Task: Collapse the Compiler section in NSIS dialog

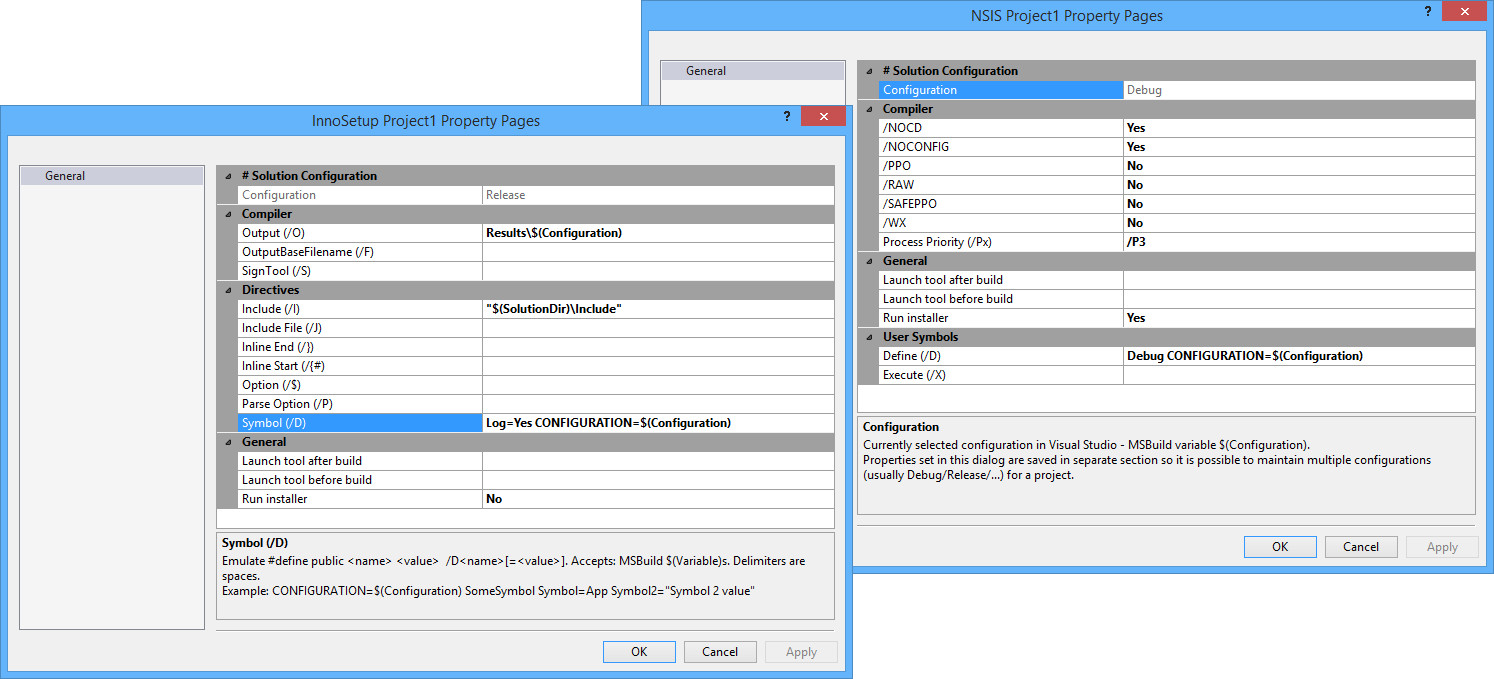Action: click(x=868, y=109)
